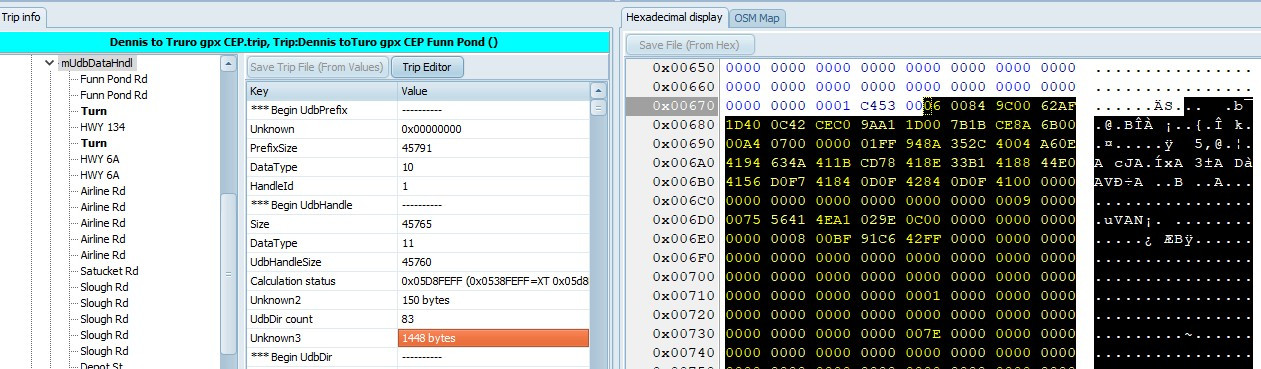The width and height of the screenshot is (1261, 369).
Task: Click the Value column header
Action: [493, 91]
